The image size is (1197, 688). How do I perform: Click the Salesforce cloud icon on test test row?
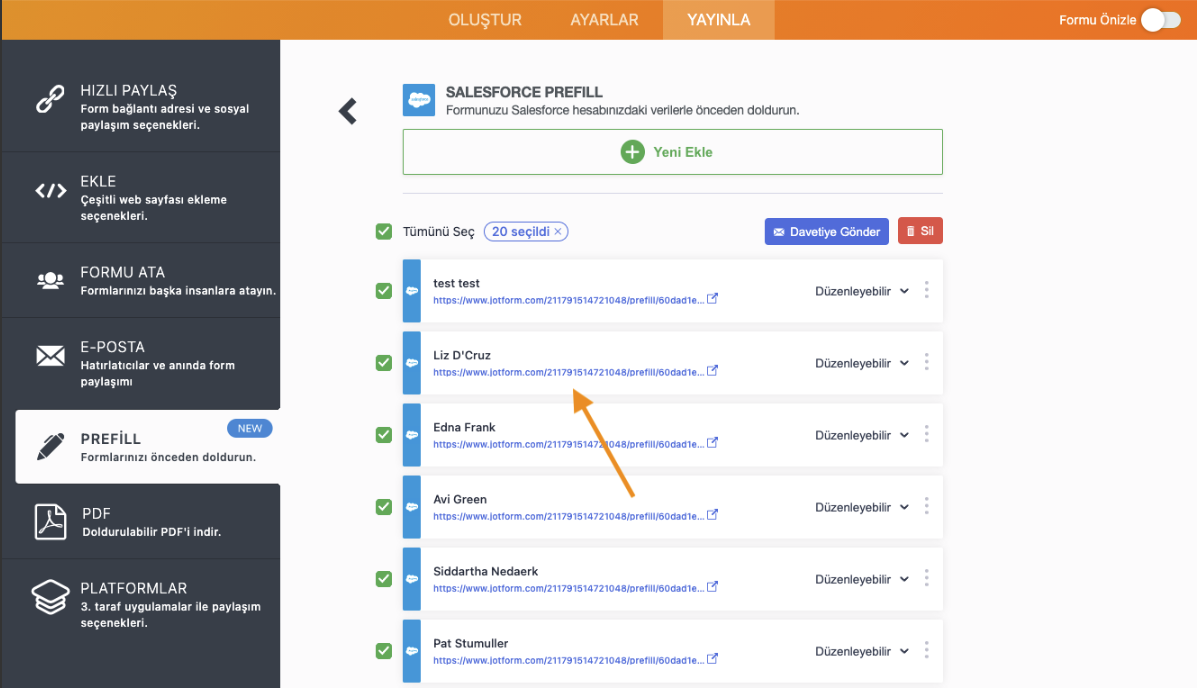pyautogui.click(x=411, y=291)
